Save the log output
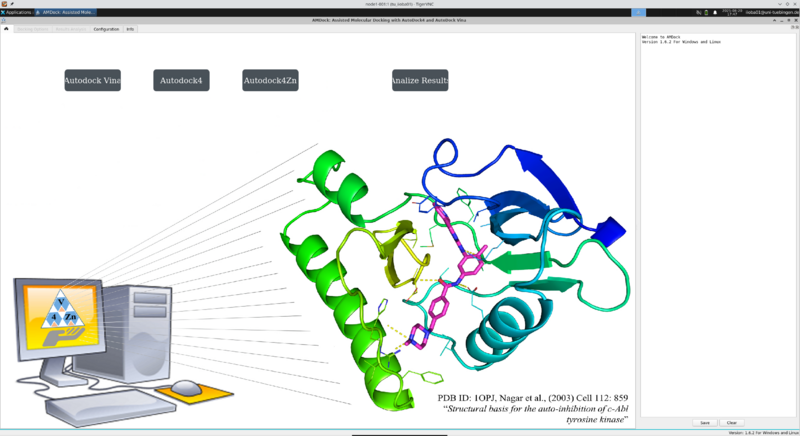Screen dimensions: 800x436 point(705,423)
